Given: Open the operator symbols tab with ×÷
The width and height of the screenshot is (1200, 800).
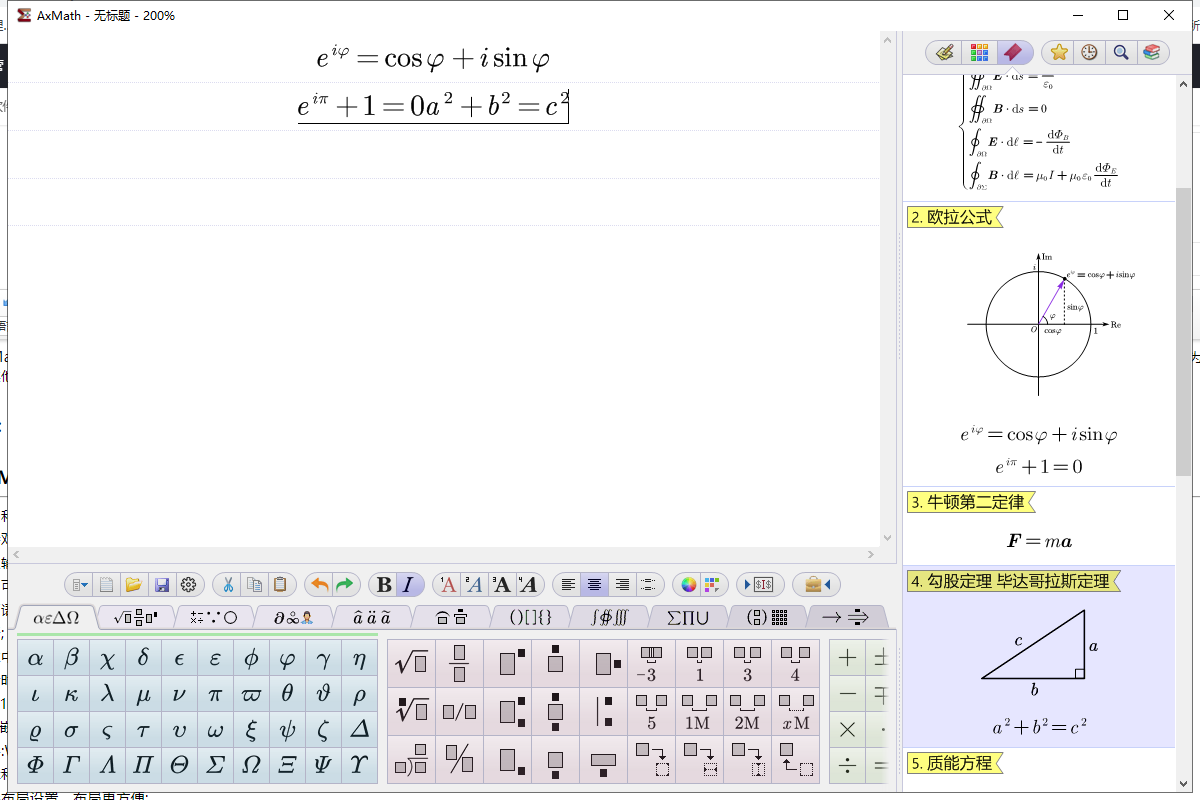Looking at the screenshot, I should point(212,617).
